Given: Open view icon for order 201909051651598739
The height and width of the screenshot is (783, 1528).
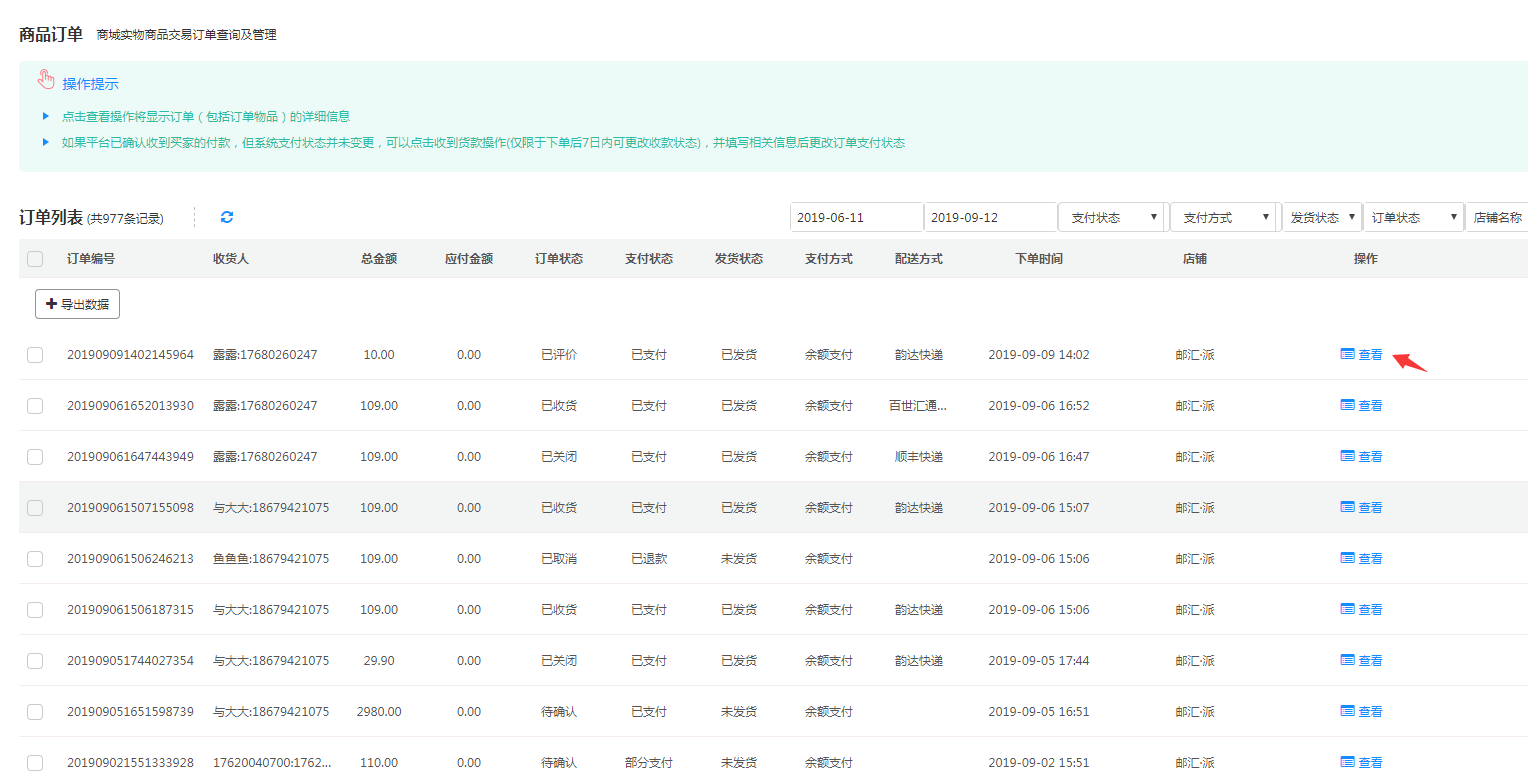Looking at the screenshot, I should [x=1347, y=711].
